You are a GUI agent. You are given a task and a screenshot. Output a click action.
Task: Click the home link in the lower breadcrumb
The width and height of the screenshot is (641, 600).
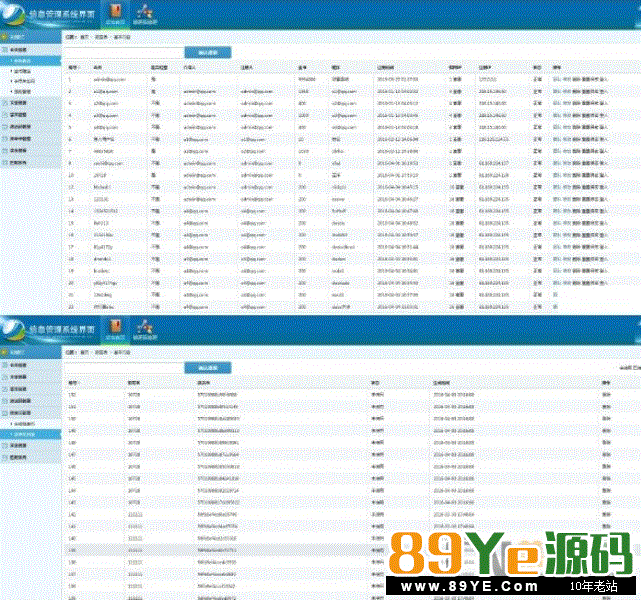84,352
